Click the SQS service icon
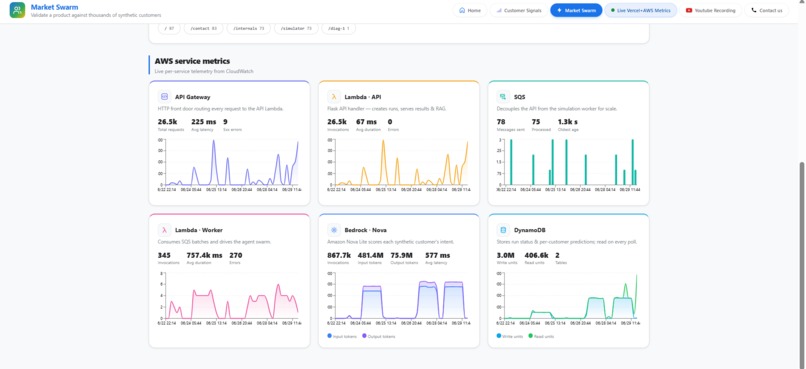 click(x=503, y=97)
